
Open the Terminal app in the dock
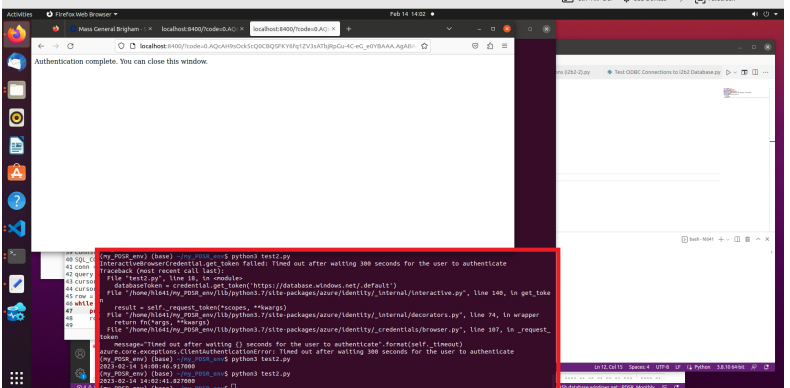[x=16, y=256]
